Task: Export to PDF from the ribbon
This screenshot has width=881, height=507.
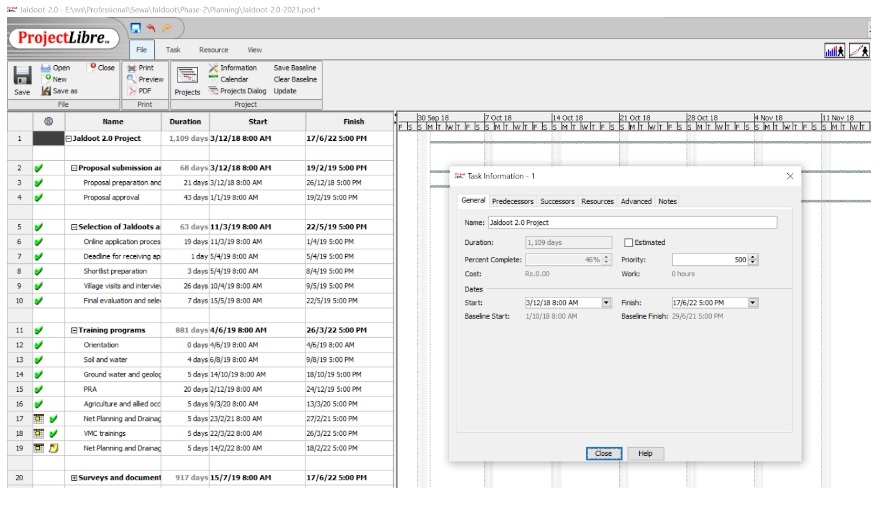Action: pos(140,91)
